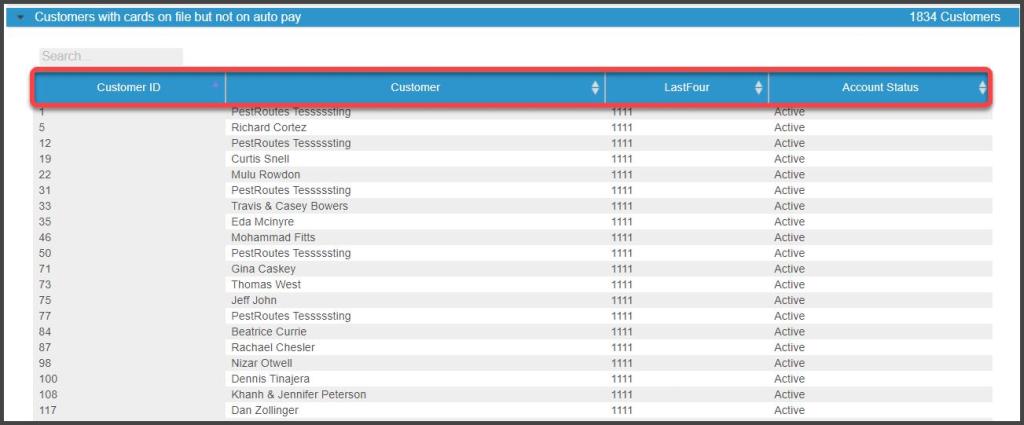
Task: Click the sort arrows icon in Account Status header
Action: tap(982, 88)
